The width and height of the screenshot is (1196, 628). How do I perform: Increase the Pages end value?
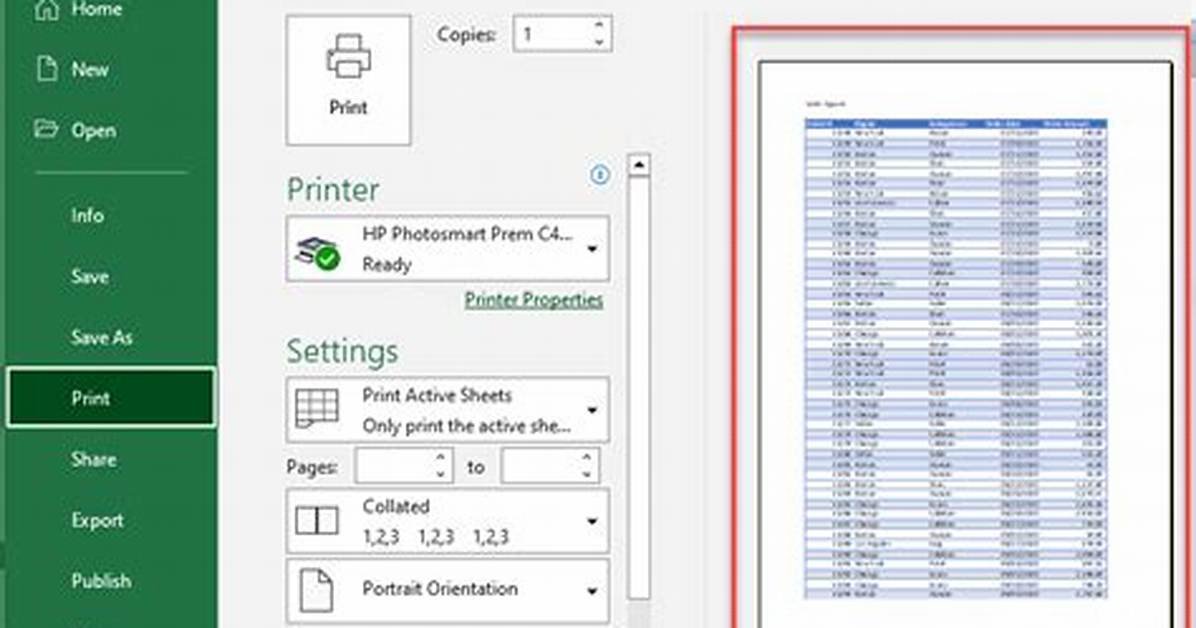pos(587,458)
